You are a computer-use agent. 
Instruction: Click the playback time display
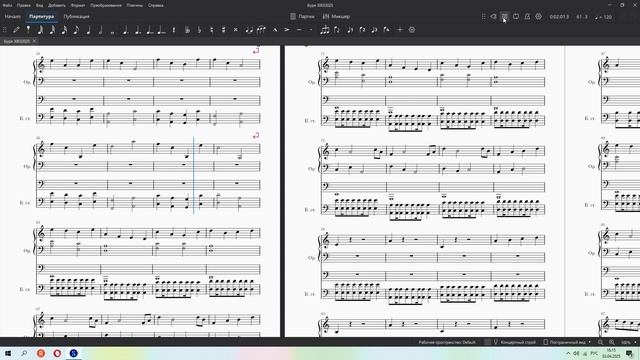click(559, 17)
